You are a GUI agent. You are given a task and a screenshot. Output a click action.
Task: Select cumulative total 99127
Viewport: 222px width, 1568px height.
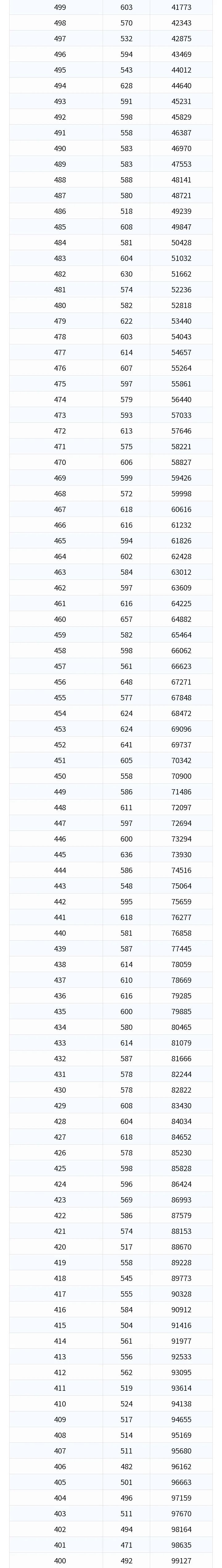181,1561
